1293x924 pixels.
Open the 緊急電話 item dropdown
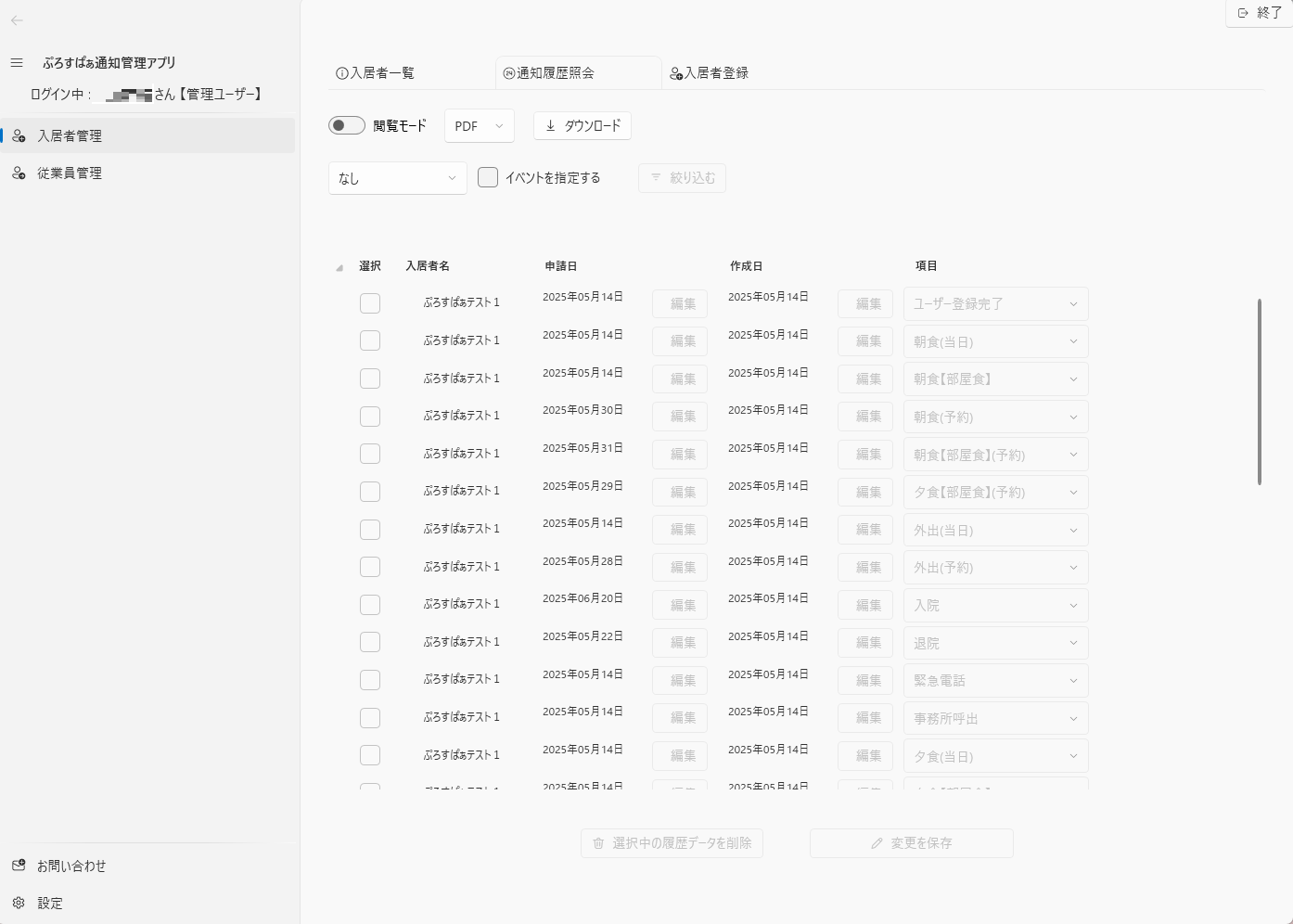[x=995, y=681]
